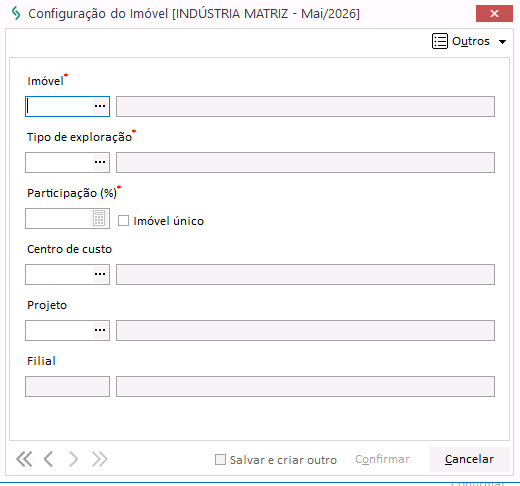Click the Participação (%) input field
520x486 pixels.
pyautogui.click(x=59, y=218)
